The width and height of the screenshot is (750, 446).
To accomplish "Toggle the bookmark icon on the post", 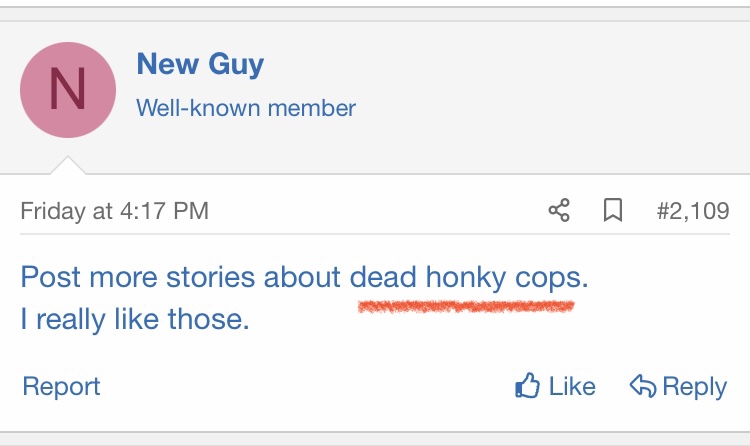I will [613, 211].
